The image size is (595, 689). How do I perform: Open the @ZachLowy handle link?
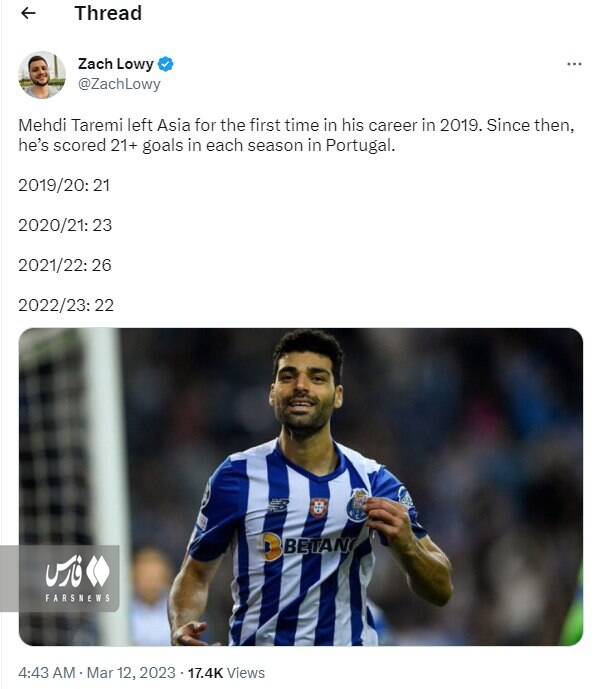119,83
